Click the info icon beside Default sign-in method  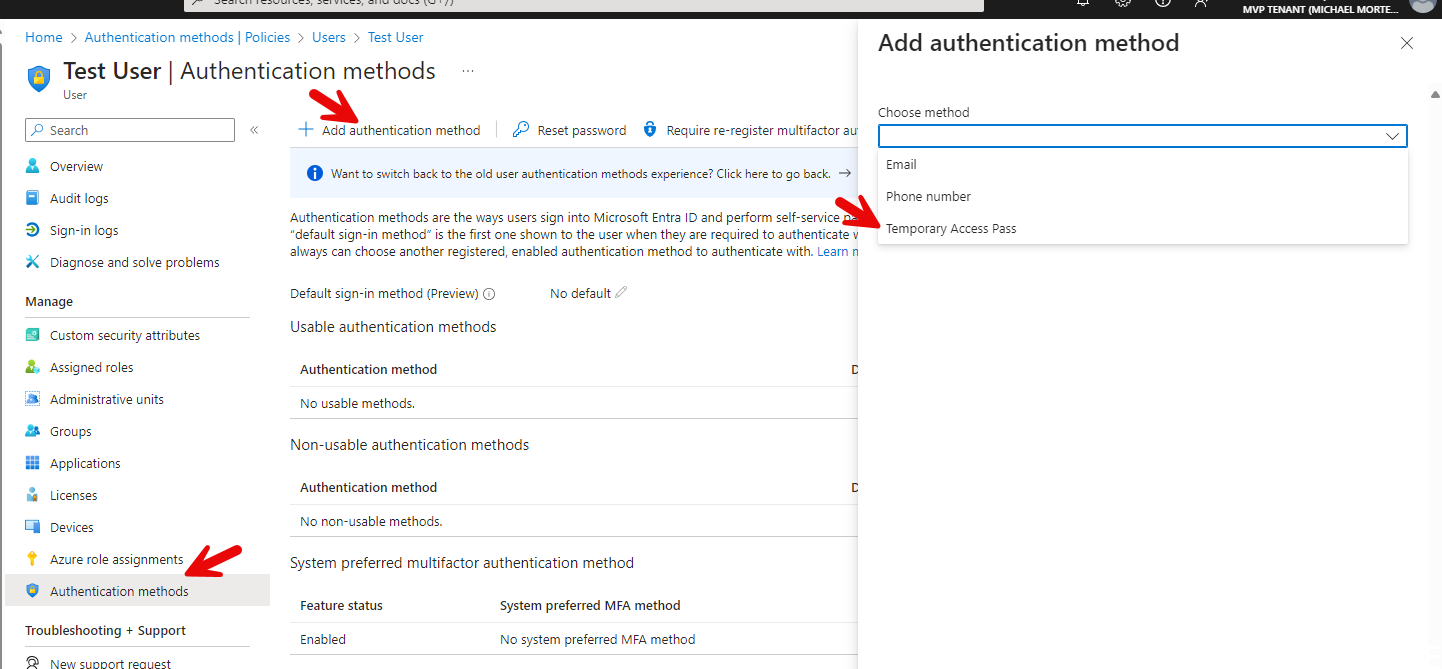[x=489, y=294]
